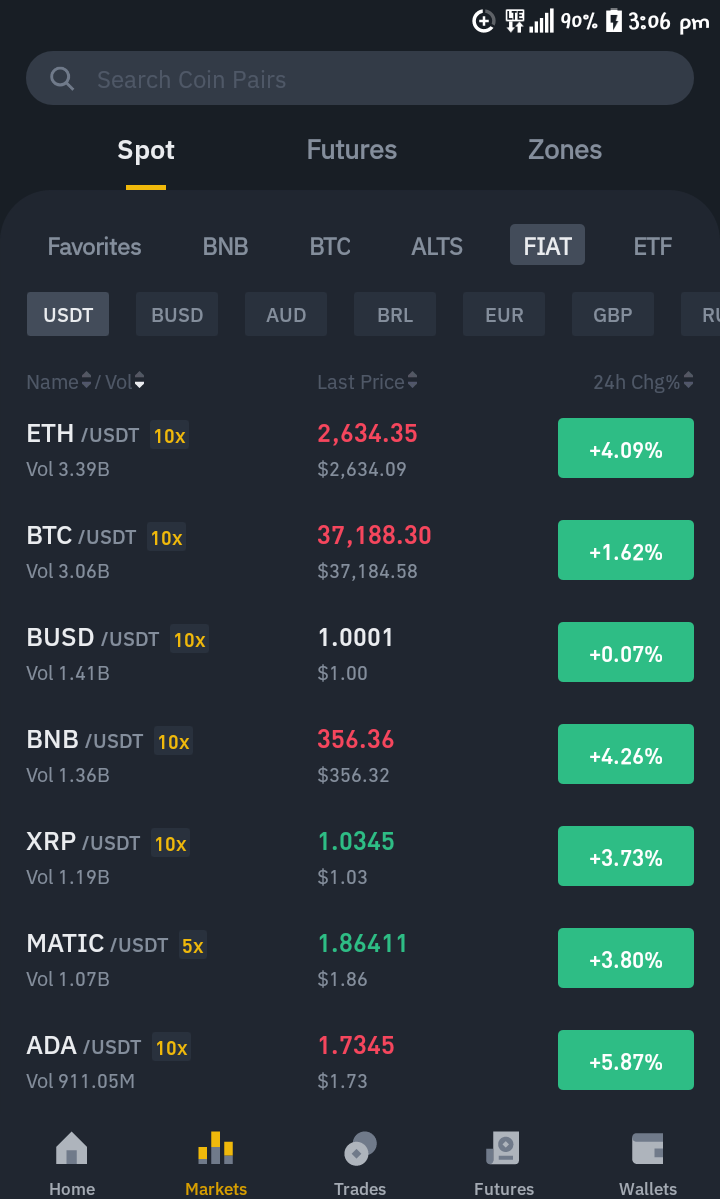Toggle the Vol sort arrows
This screenshot has width=720, height=1199.
[x=139, y=380]
